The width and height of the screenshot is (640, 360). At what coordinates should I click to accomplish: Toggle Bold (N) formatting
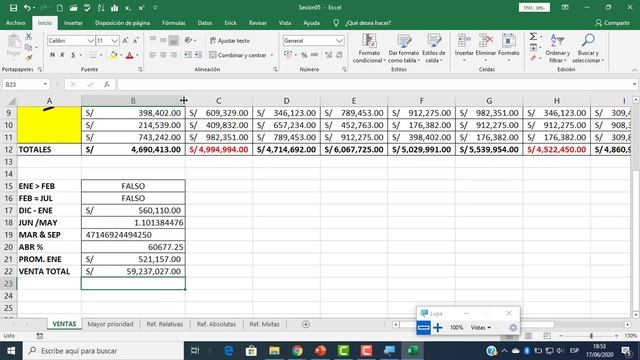[x=52, y=55]
